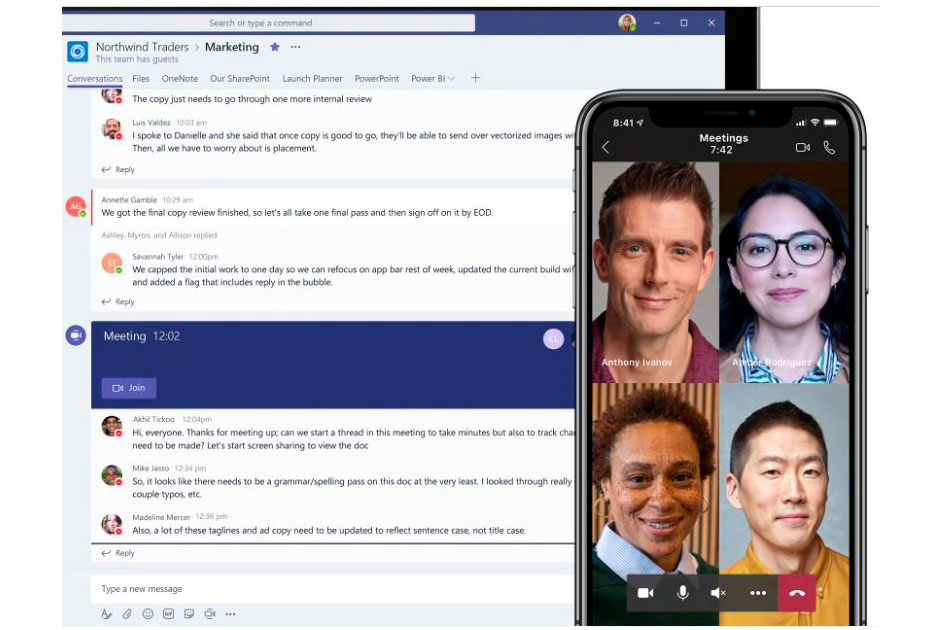The height and width of the screenshot is (630, 940).
Task: Go back on the phone Meetings screen
Action: [605, 147]
